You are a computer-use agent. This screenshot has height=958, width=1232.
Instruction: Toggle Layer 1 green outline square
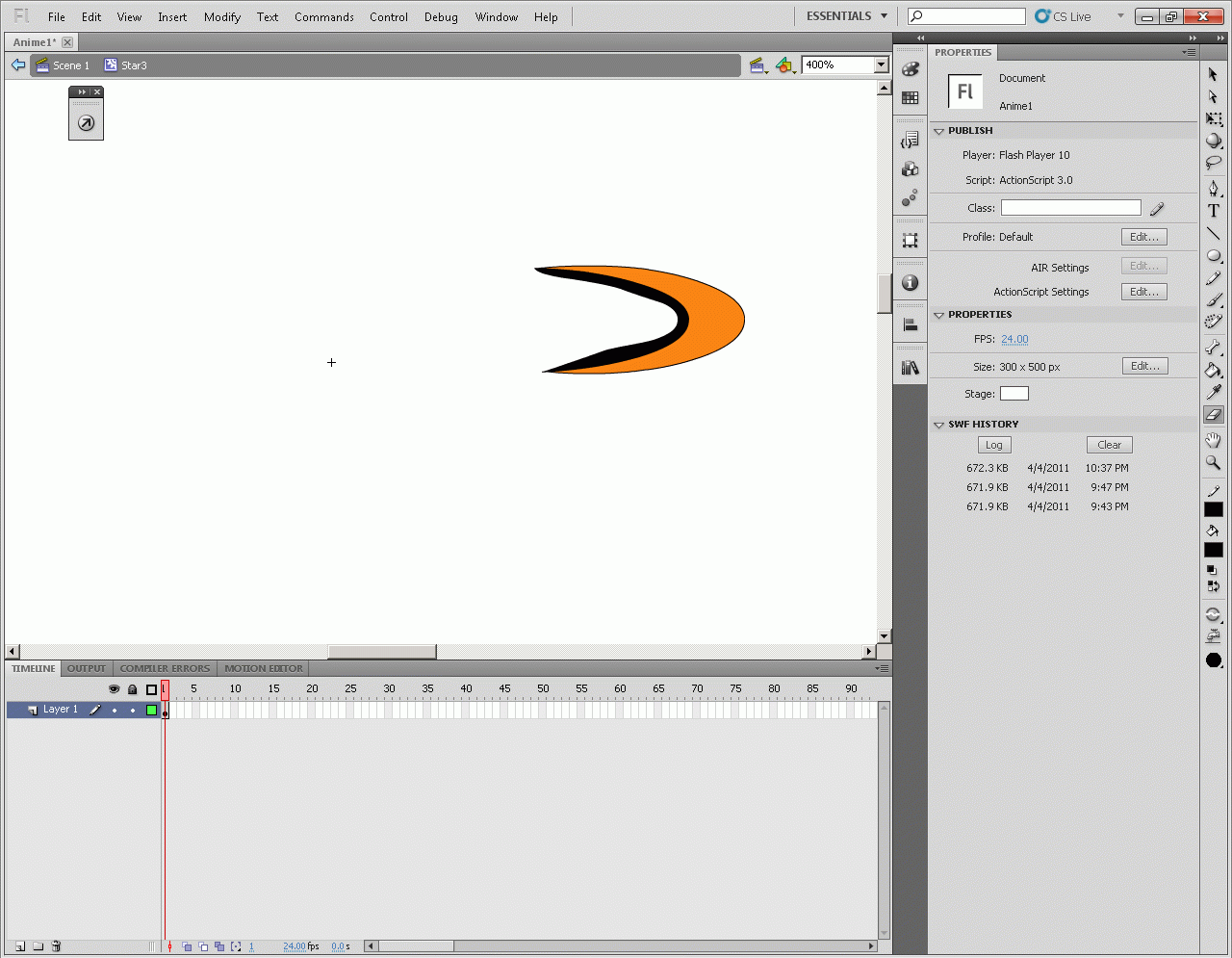pos(151,711)
